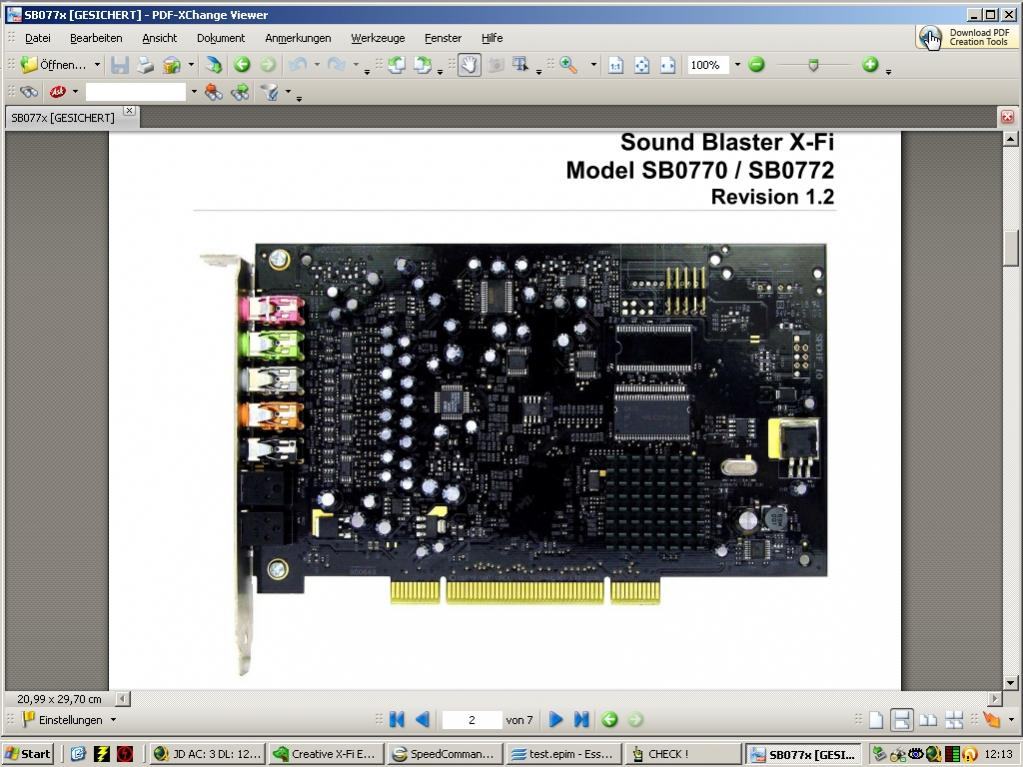Viewport: 1023px width, 767px height.
Task: Open the zoom percentage dropdown
Action: click(x=737, y=65)
